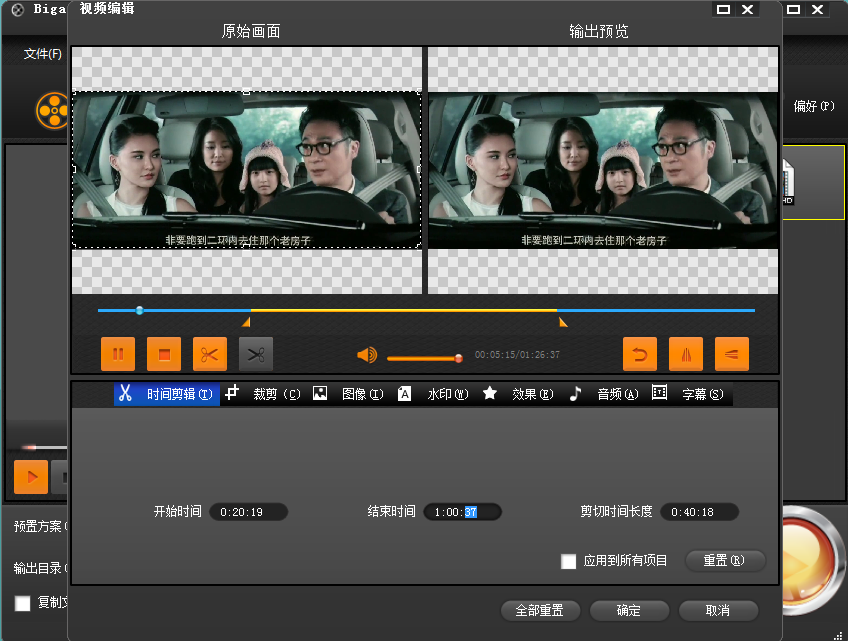The height and width of the screenshot is (641, 848).
Task: Enable the 应用到所有项目 checkbox
Action: pyautogui.click(x=568, y=561)
